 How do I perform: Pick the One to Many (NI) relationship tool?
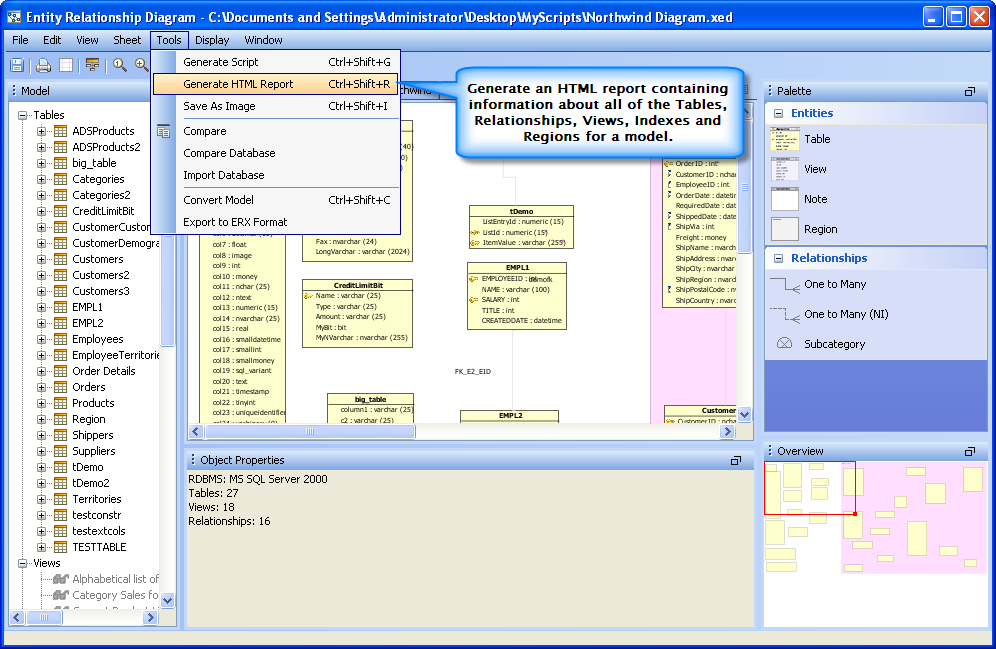coord(785,314)
